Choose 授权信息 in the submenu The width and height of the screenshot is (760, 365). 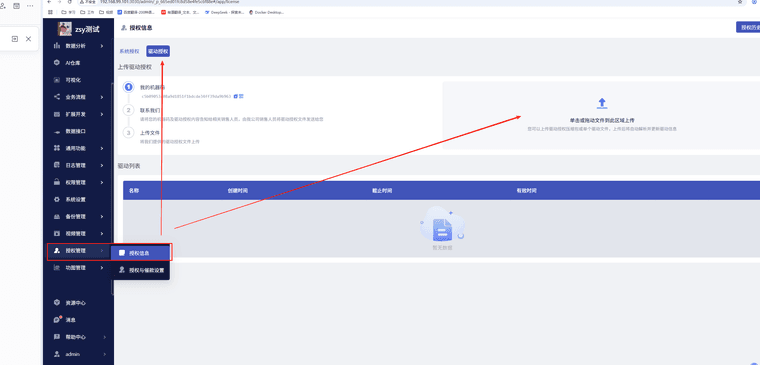[140, 253]
